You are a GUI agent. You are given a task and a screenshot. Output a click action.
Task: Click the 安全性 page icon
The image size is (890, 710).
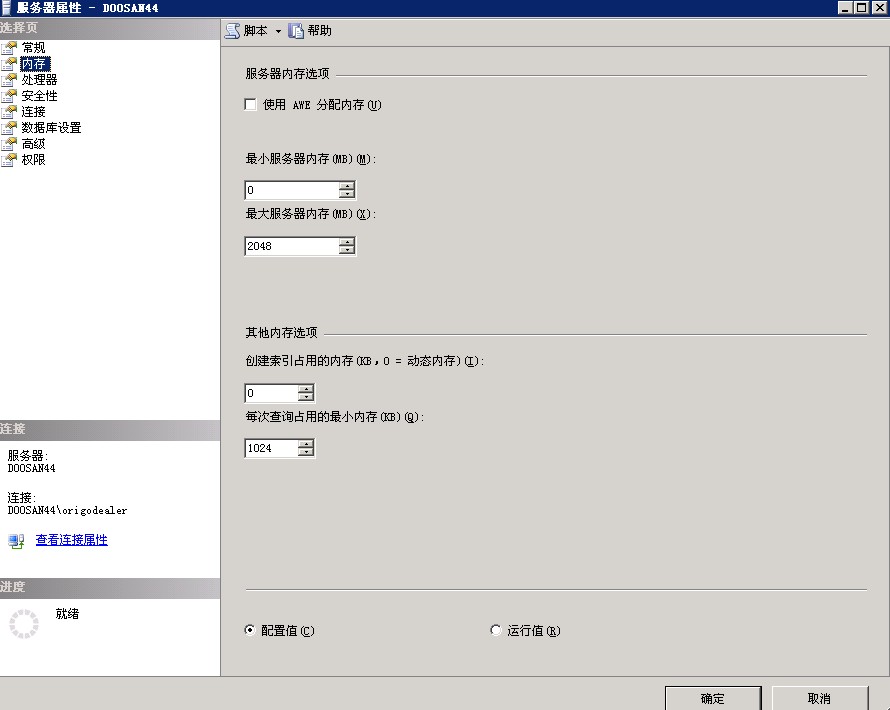click(9, 95)
